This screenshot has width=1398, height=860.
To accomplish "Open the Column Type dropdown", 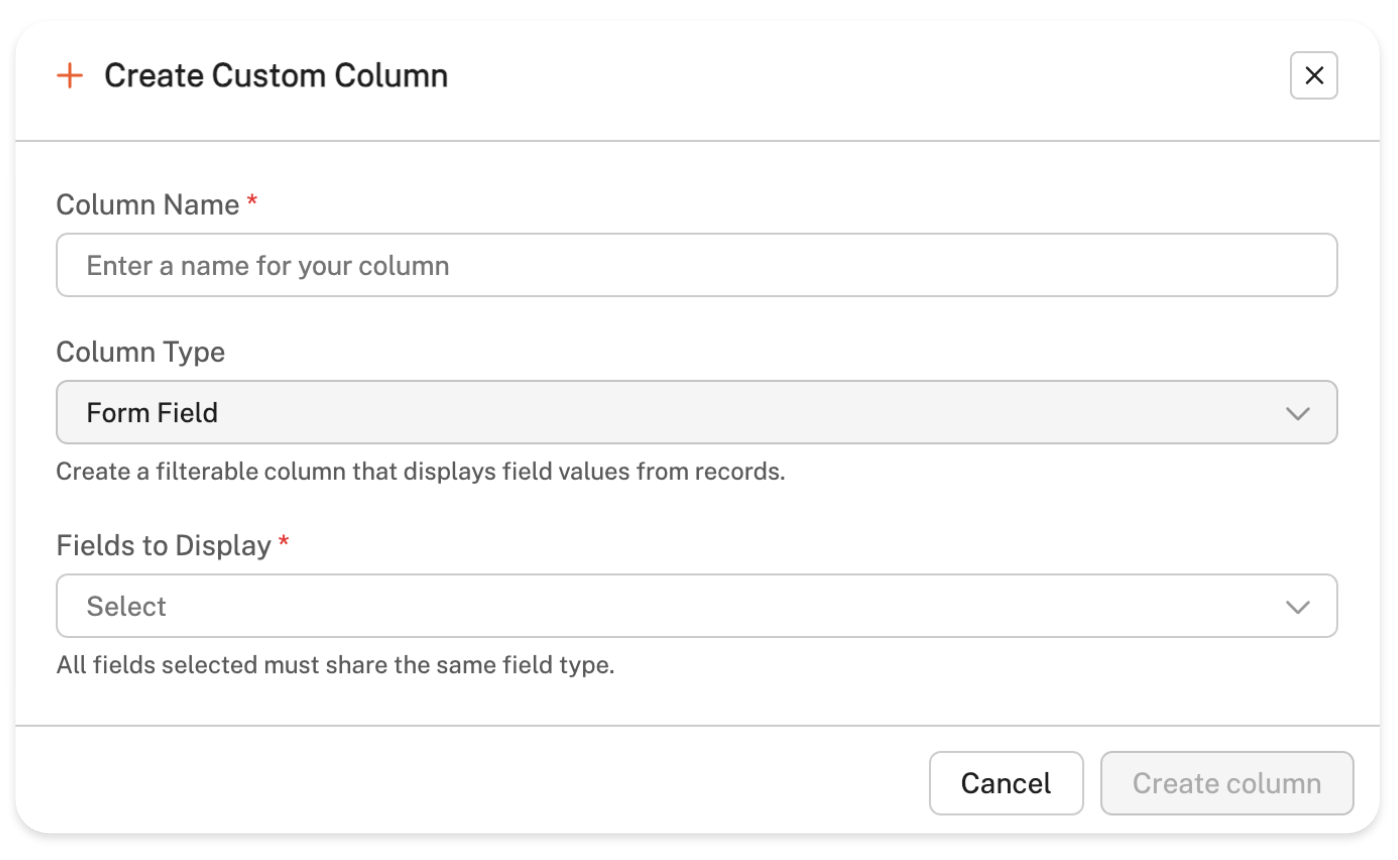I will pos(696,412).
